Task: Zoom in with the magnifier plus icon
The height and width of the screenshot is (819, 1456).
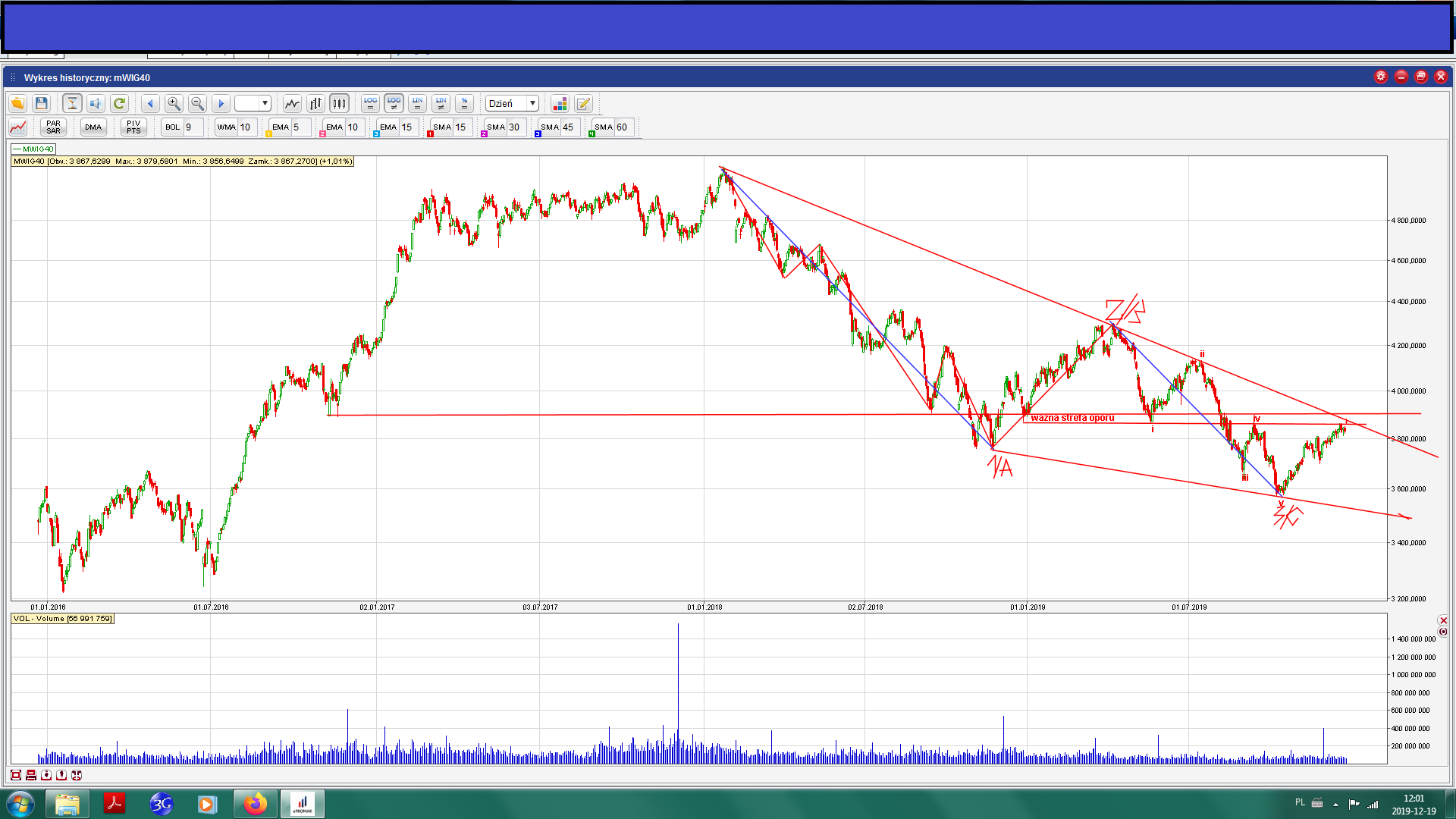Action: (x=174, y=103)
